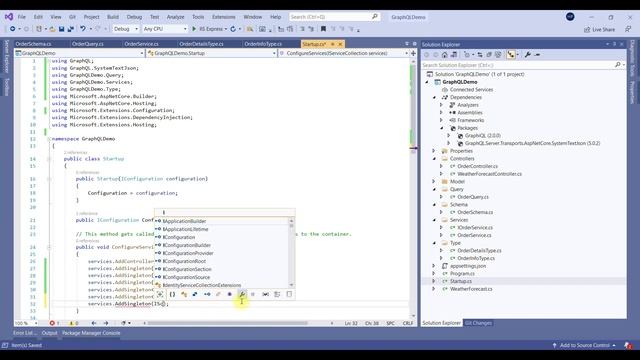Switch to the Git Changes tab

[478, 323]
